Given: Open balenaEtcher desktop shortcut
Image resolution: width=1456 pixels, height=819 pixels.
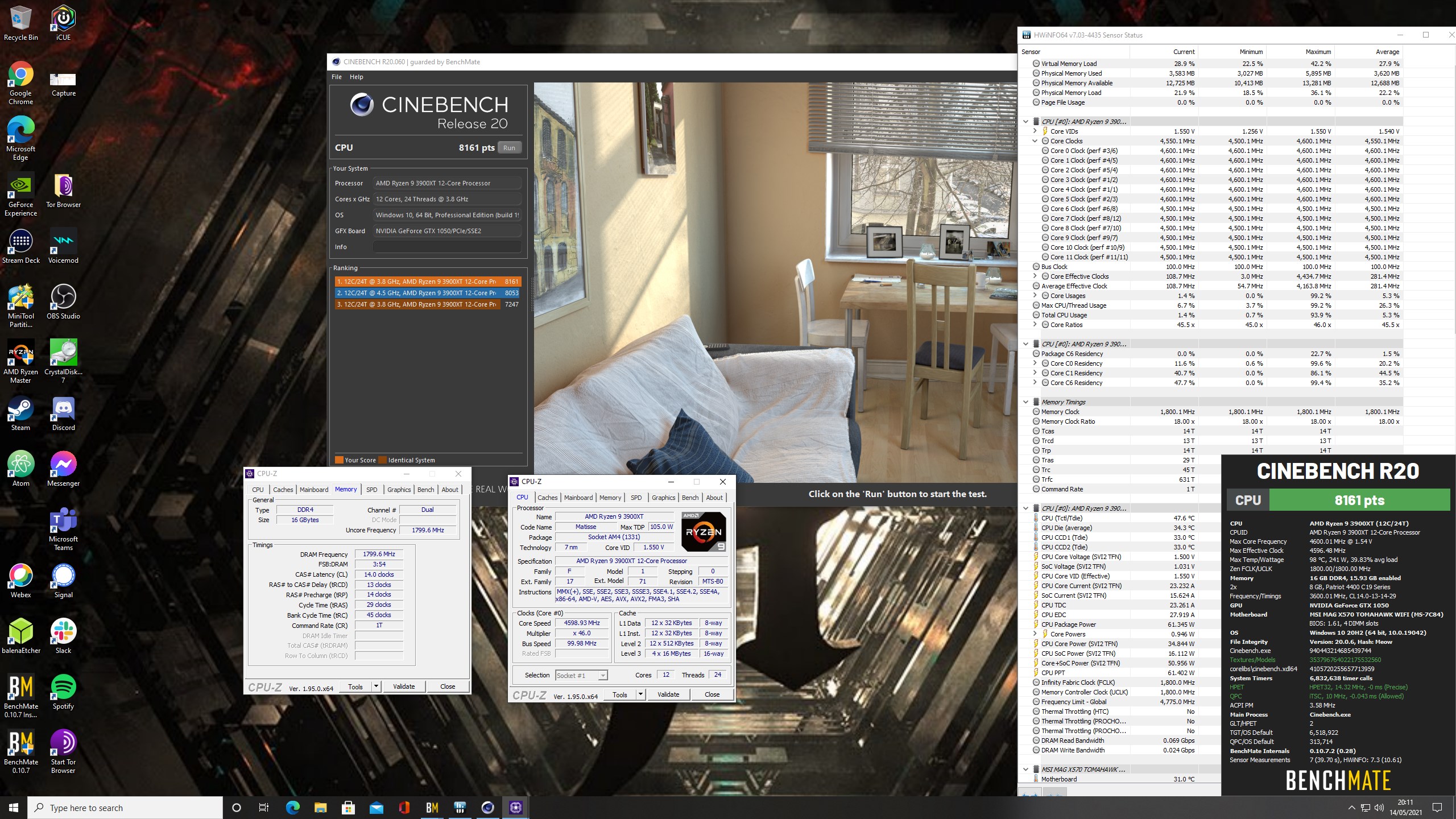Looking at the screenshot, I should point(21,636).
